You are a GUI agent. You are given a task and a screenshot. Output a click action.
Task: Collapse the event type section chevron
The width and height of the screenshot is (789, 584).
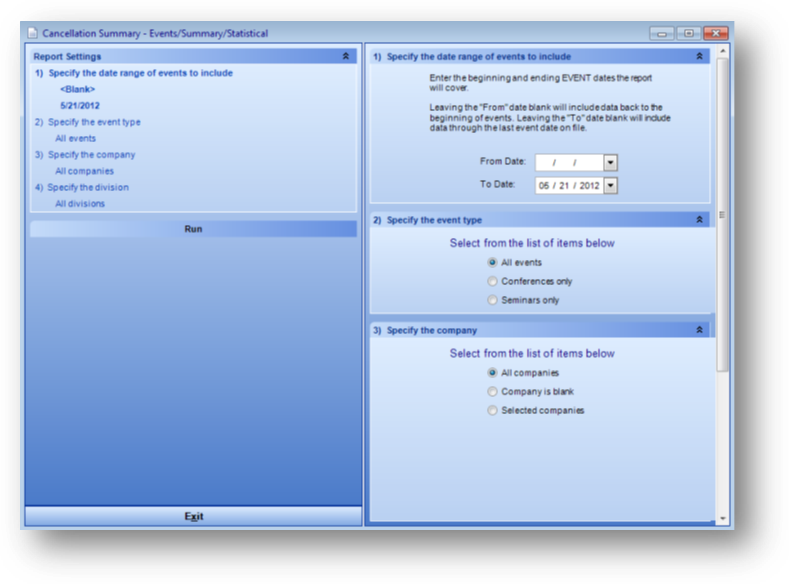[699, 220]
